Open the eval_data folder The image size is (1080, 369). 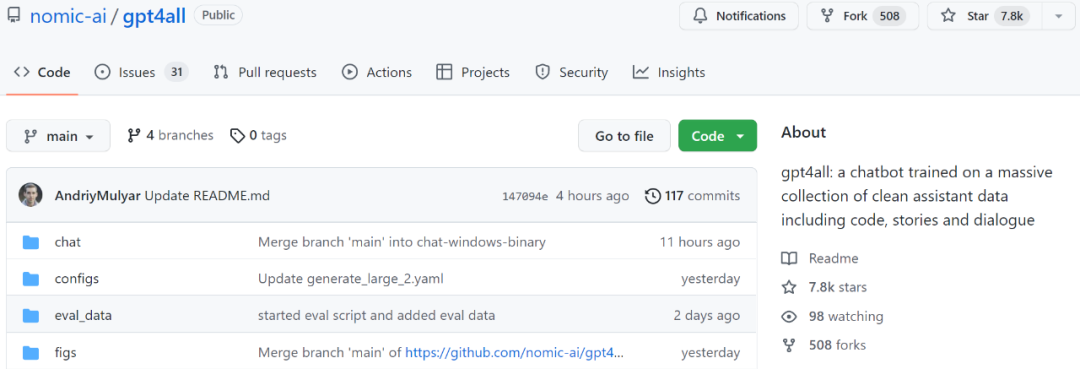pyautogui.click(x=83, y=316)
